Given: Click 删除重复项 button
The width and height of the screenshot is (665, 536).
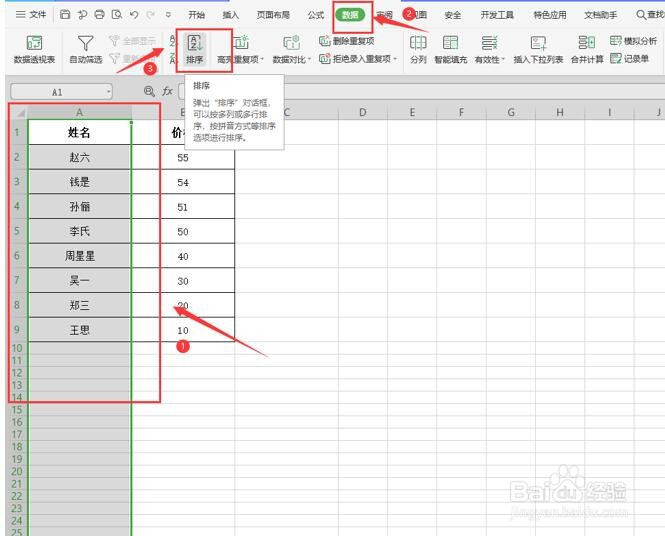Looking at the screenshot, I should pos(347,41).
